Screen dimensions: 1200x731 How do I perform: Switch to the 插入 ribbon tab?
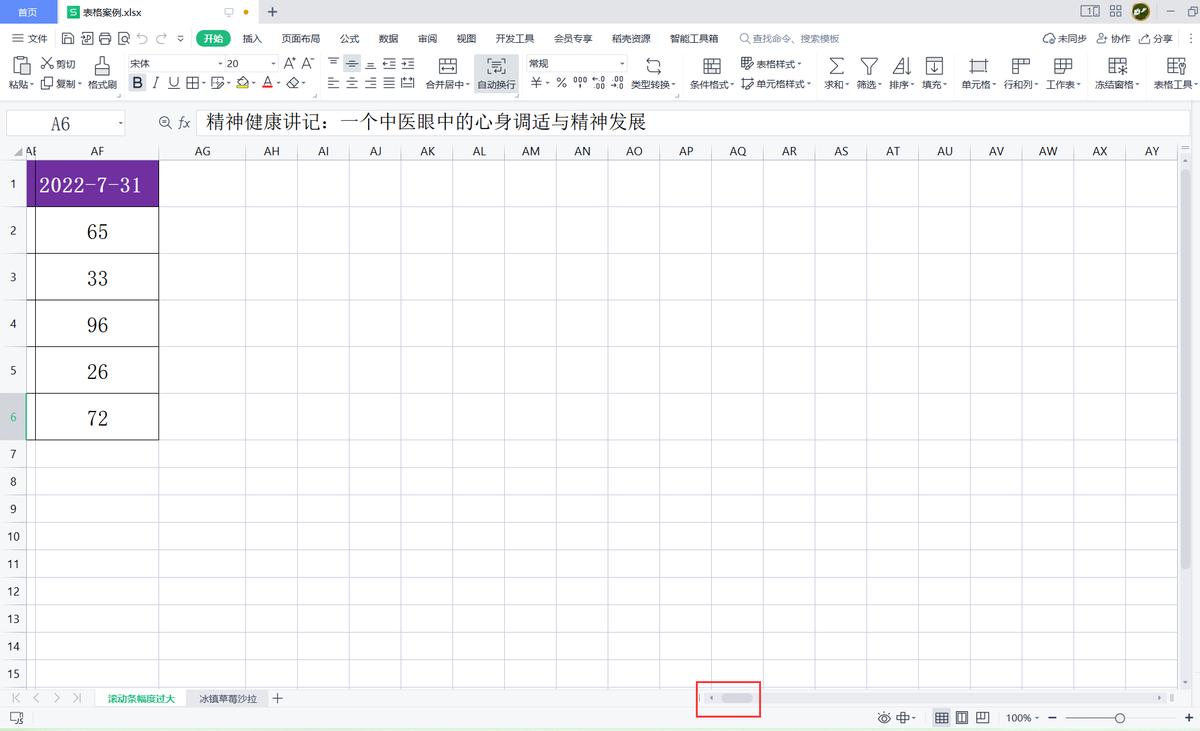coord(250,38)
